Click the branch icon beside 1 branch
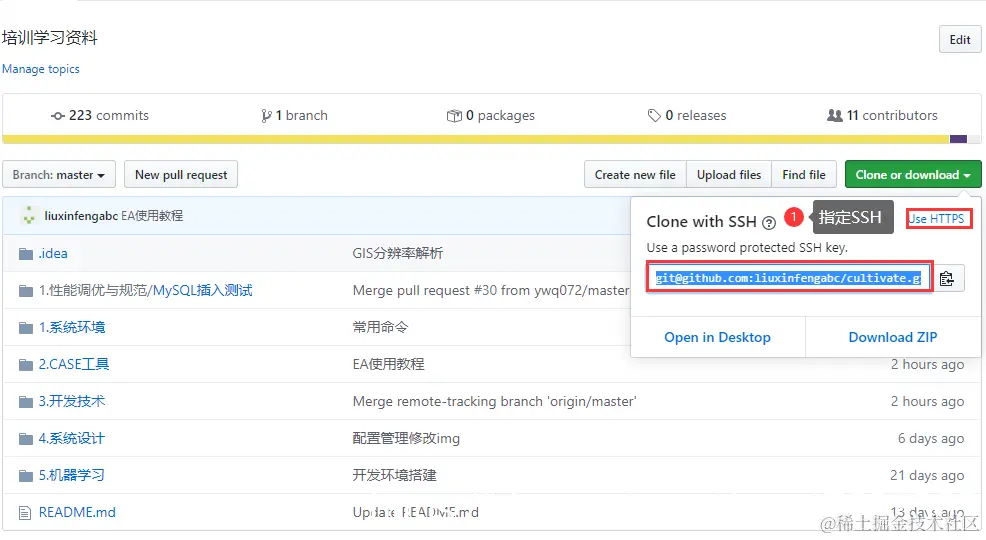This screenshot has width=986, height=540. click(267, 116)
